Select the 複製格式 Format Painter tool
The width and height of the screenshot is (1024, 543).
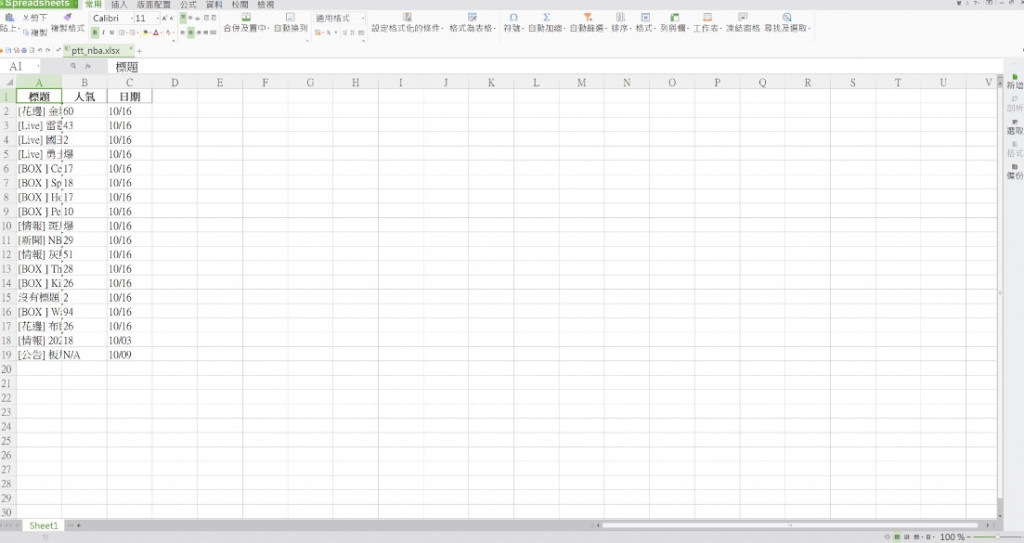68,23
